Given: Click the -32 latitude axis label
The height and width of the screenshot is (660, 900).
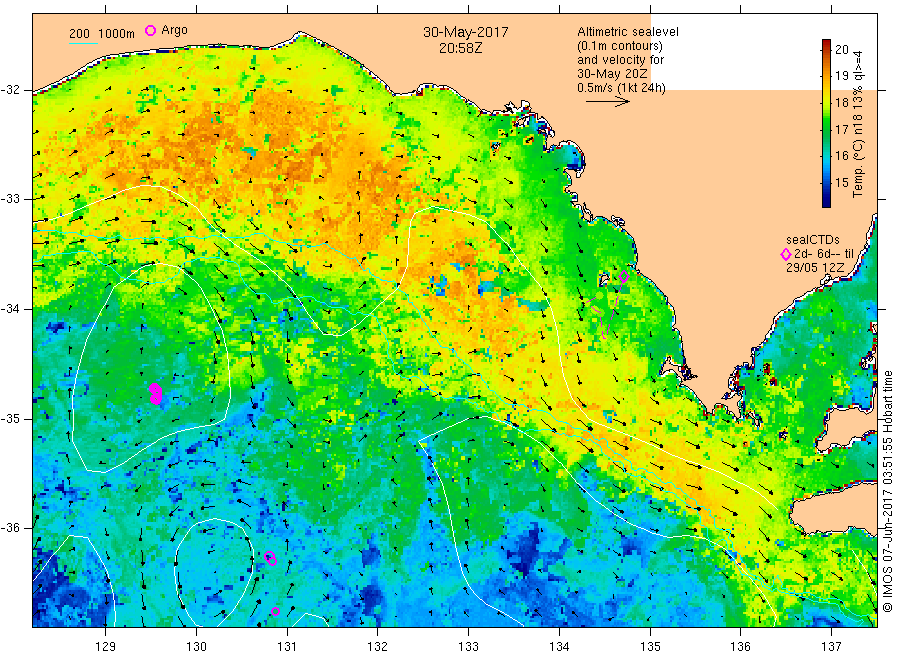Looking at the screenshot, I should tap(11, 90).
